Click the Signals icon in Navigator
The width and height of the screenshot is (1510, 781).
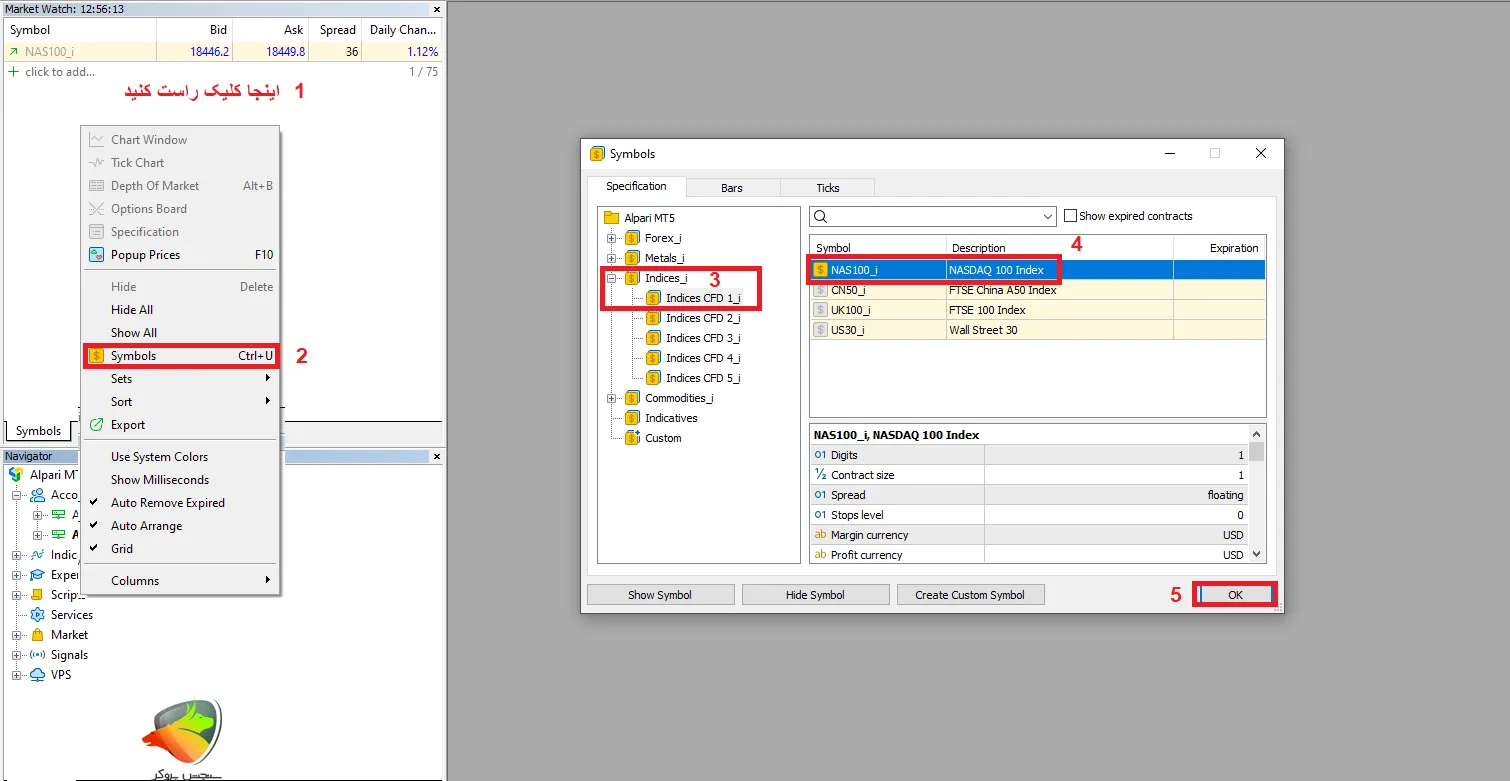pyautogui.click(x=37, y=655)
